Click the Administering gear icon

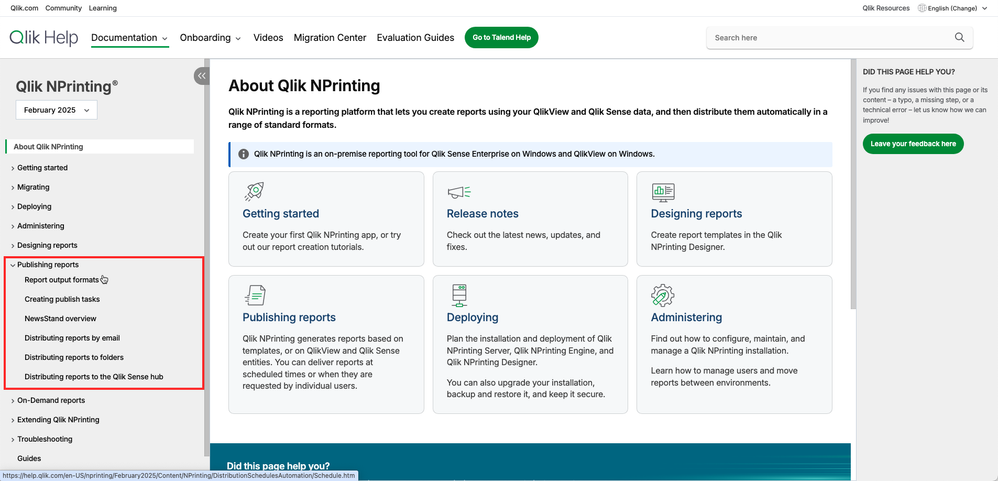point(663,295)
